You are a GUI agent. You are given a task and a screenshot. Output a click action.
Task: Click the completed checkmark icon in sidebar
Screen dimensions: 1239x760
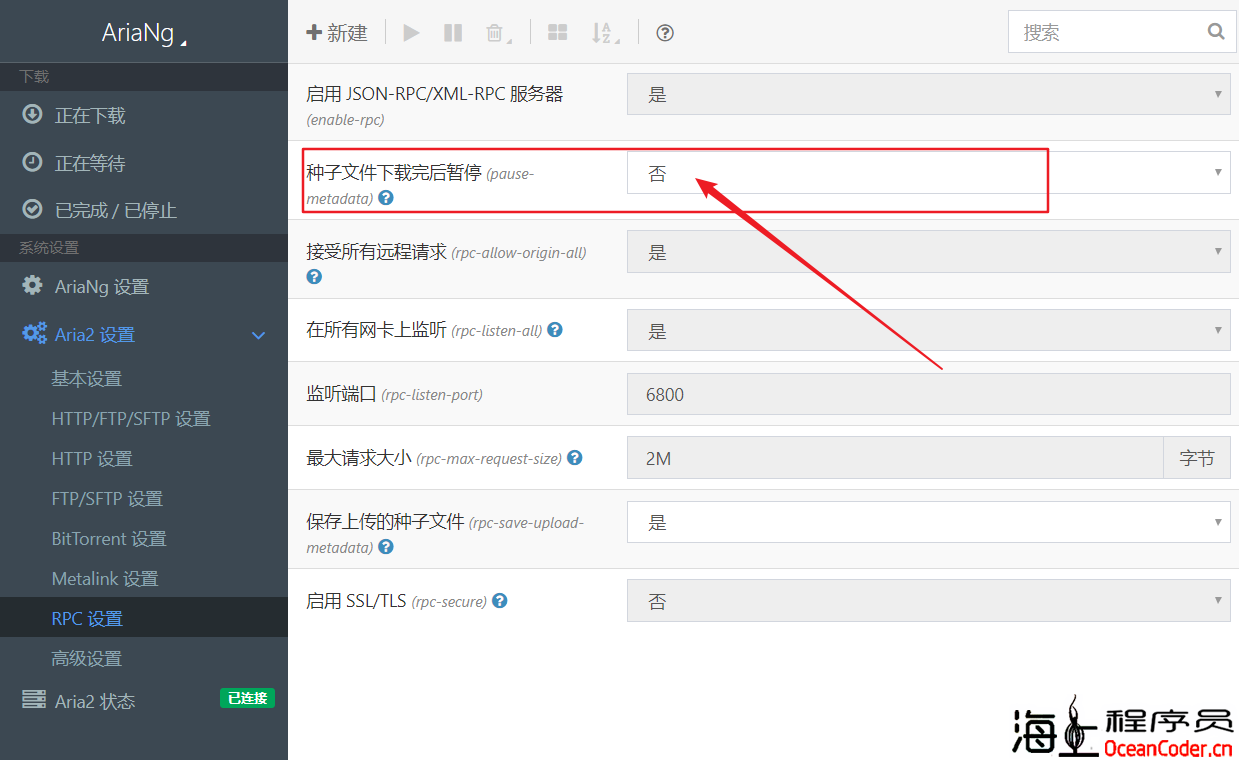pos(33,209)
